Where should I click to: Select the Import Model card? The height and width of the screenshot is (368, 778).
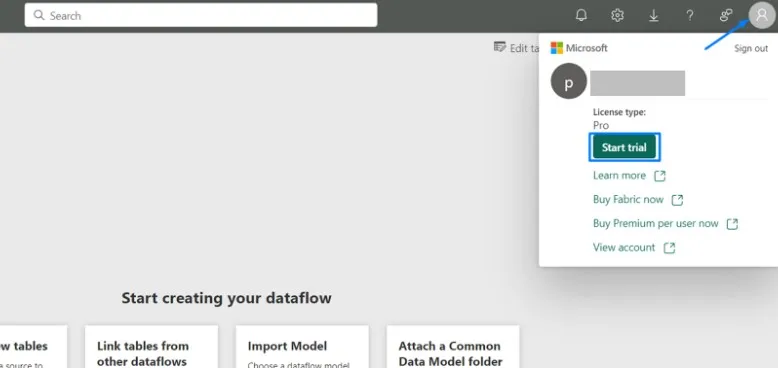click(x=302, y=347)
